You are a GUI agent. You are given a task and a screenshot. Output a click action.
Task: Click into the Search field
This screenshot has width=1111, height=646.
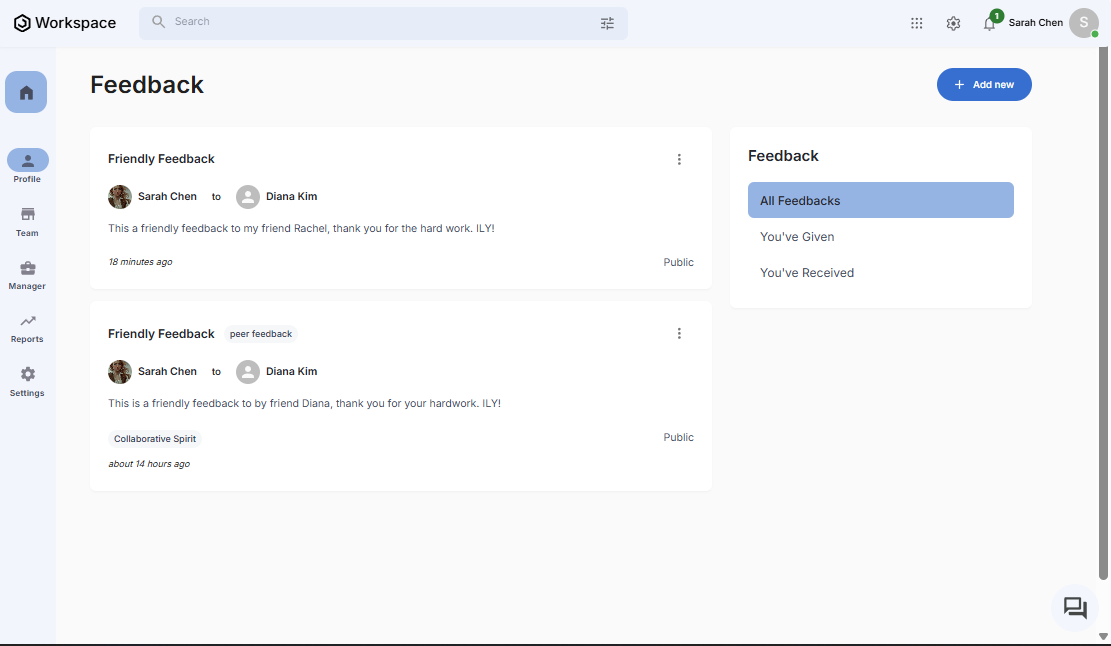[380, 22]
